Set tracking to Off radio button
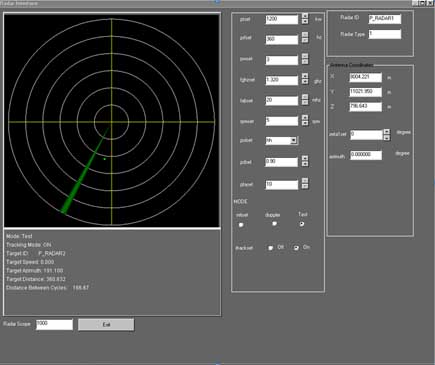 coord(271,248)
